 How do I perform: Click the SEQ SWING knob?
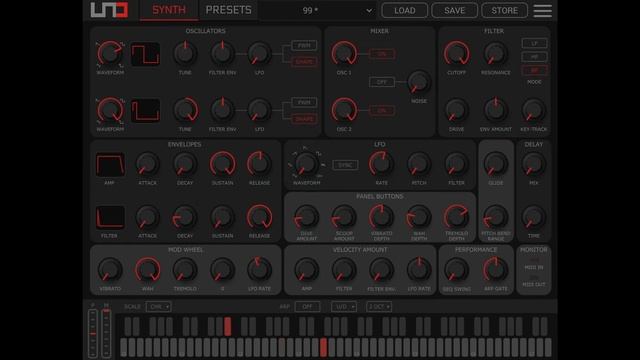point(456,269)
